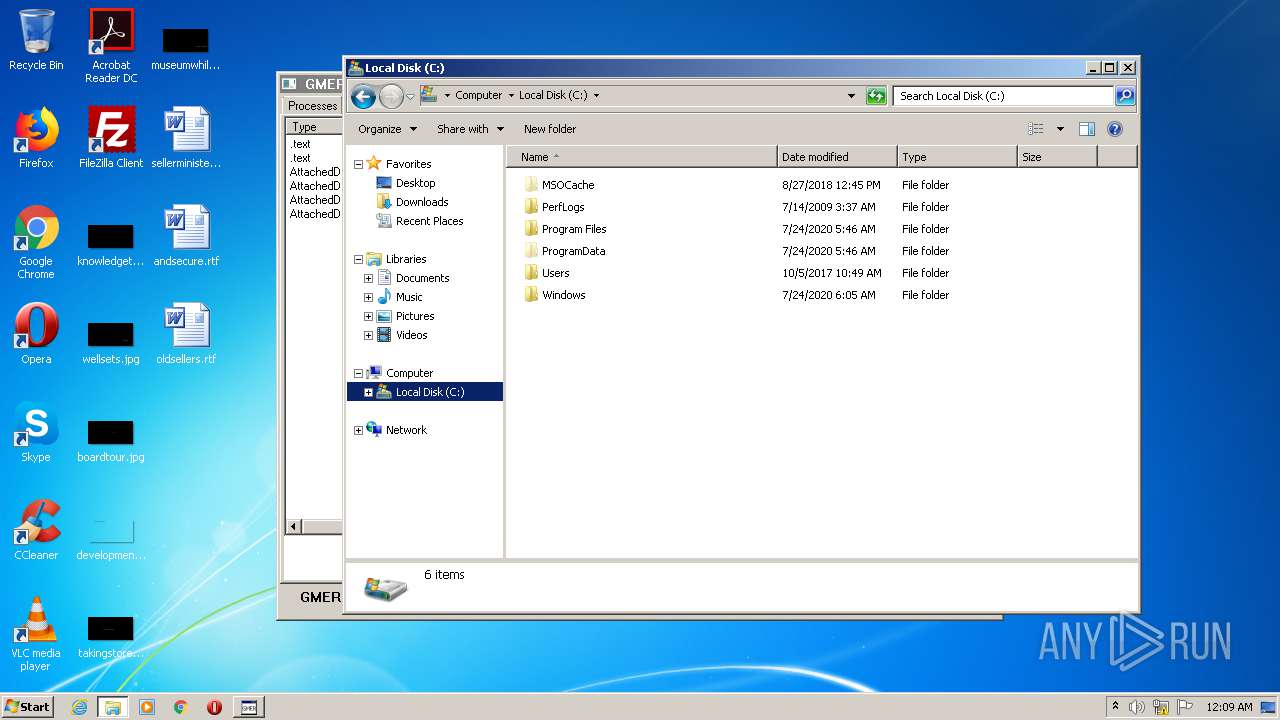Sort by the Size column header

tap(1057, 157)
